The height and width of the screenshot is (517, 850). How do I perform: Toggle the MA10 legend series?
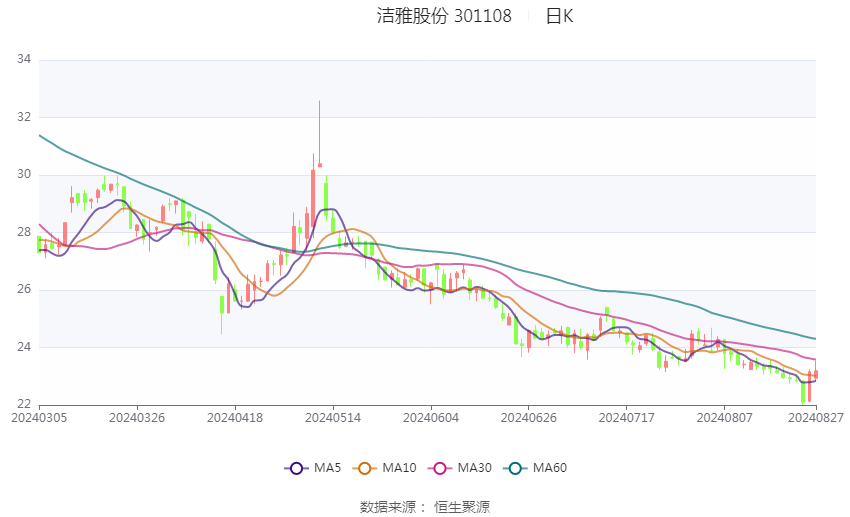(x=385, y=468)
